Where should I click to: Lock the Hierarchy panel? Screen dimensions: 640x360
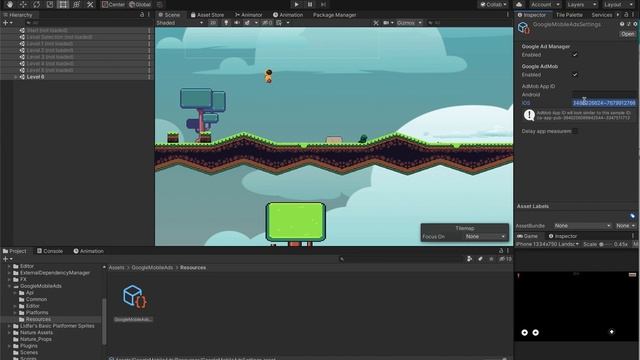(x=142, y=14)
